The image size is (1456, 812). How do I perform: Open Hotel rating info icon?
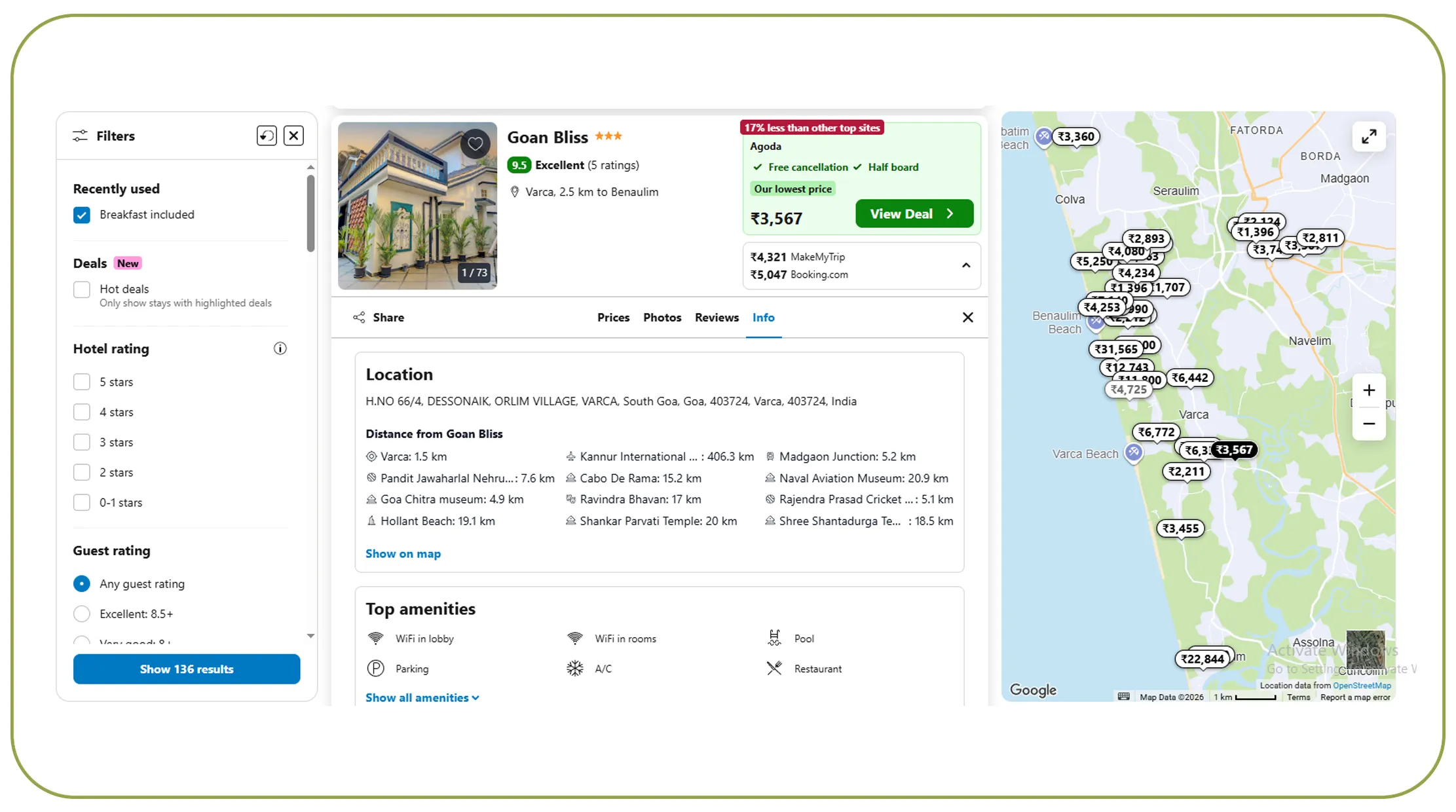(280, 348)
